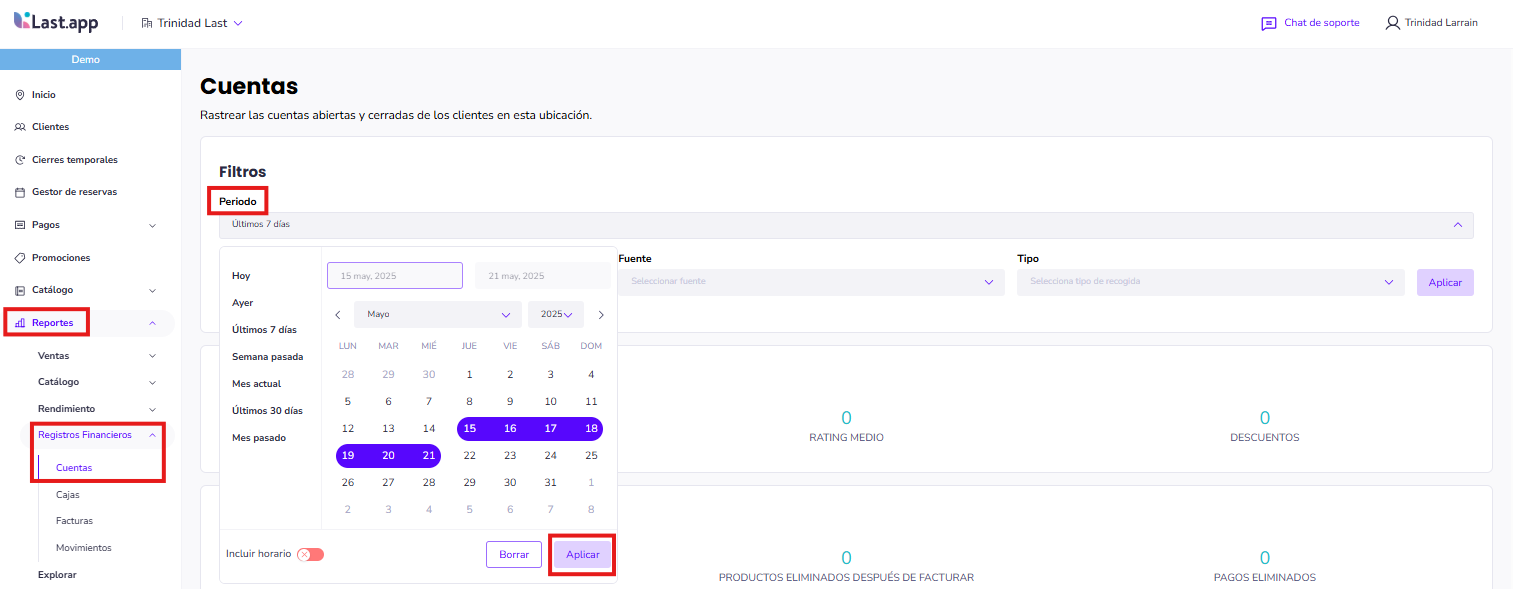This screenshot has width=1513, height=589.
Task: Select the Últimos 30 días preset
Action: click(x=267, y=411)
